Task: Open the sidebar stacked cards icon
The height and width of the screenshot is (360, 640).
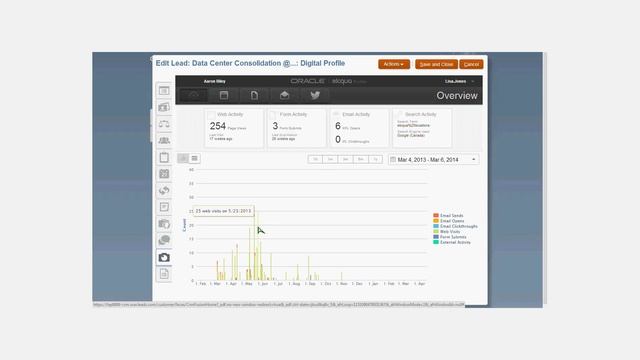Action: [164, 224]
